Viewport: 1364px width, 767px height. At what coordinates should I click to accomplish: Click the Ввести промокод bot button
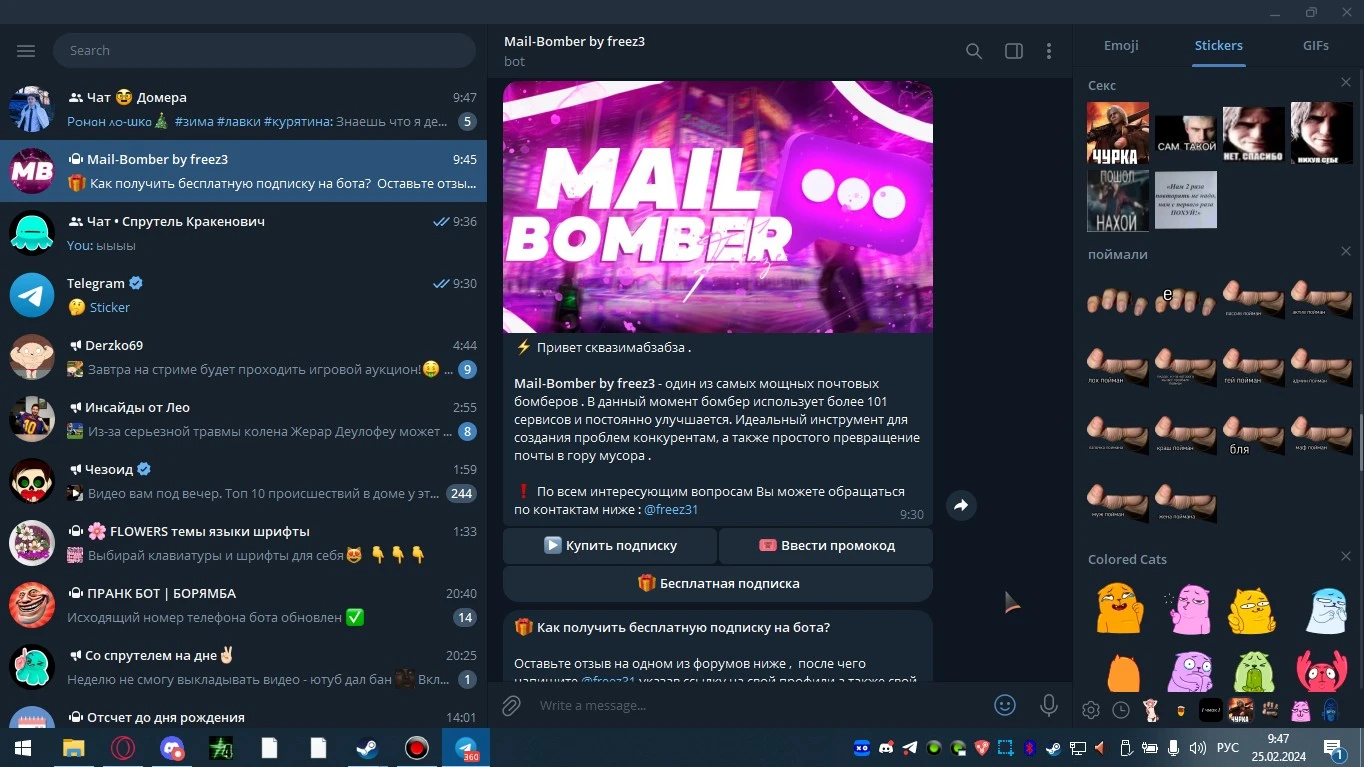coord(826,546)
